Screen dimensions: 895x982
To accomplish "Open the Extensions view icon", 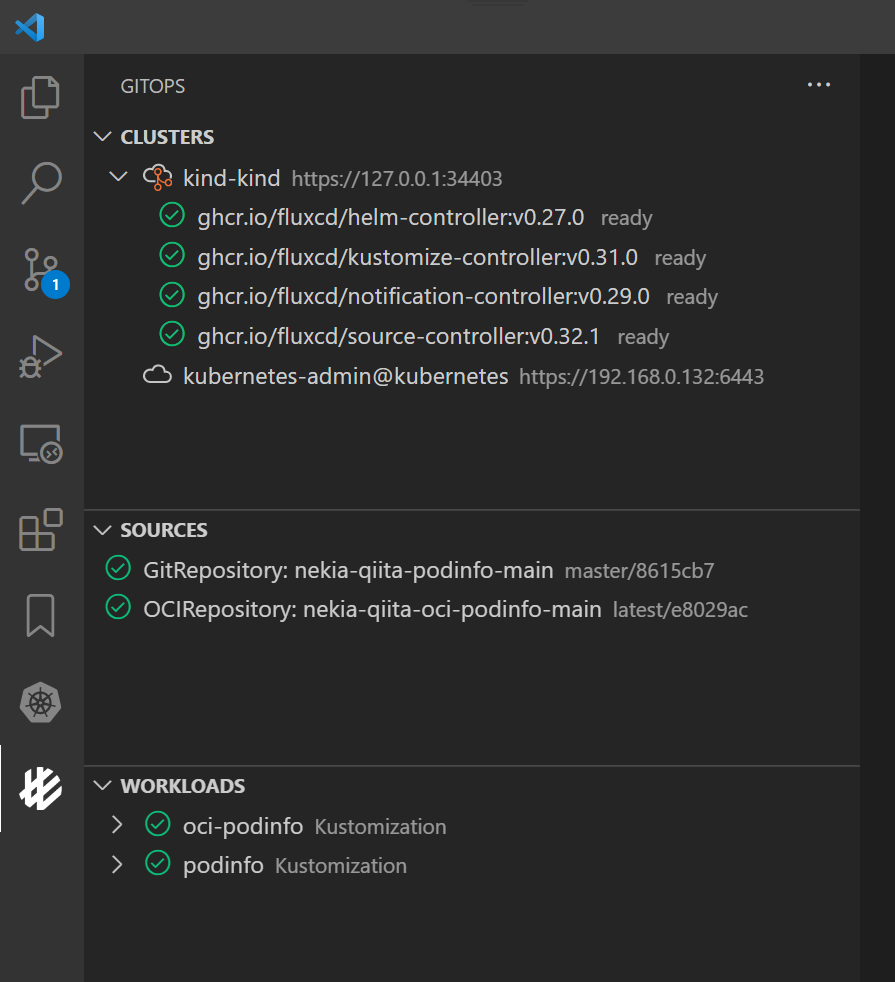I will point(41,530).
